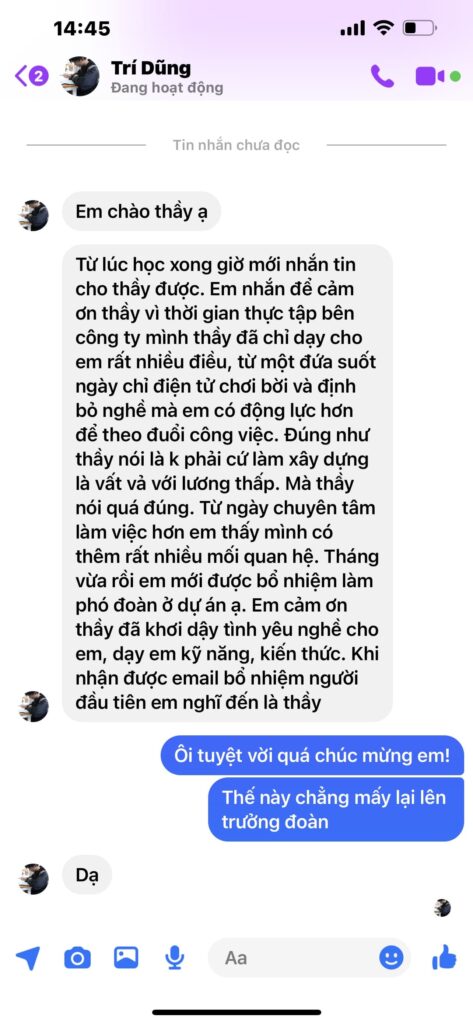Viewport: 473px width, 1024px height.
Task: Tap the sender avatar beside 'Dạ'
Action: (x=33, y=878)
